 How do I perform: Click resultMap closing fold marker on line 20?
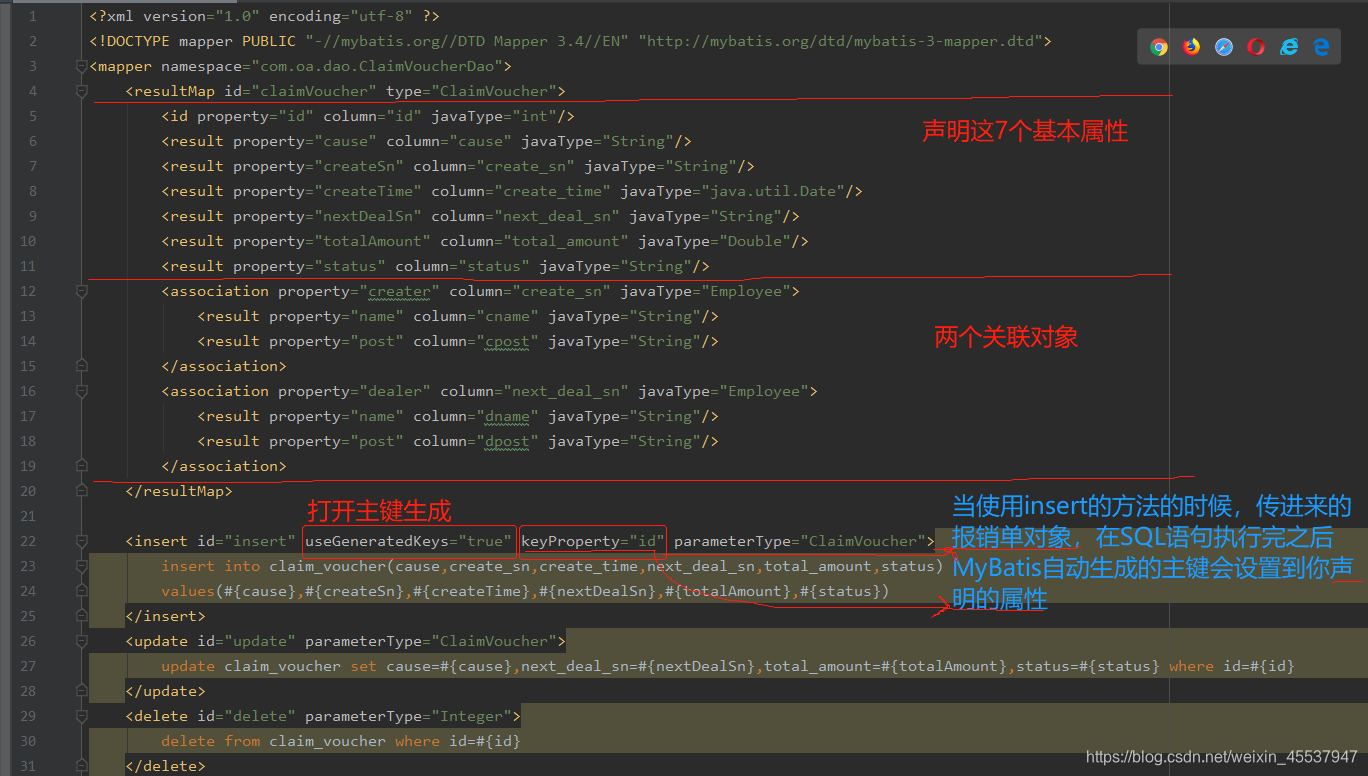point(82,491)
